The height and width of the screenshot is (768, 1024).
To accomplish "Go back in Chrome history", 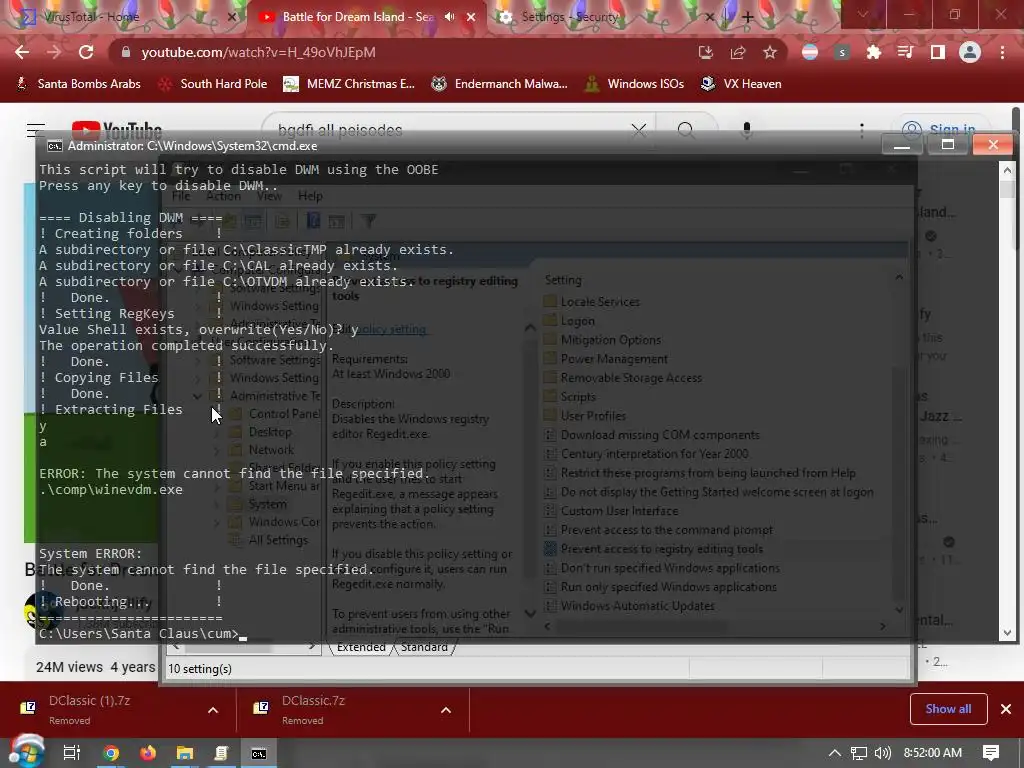I will 22,52.
